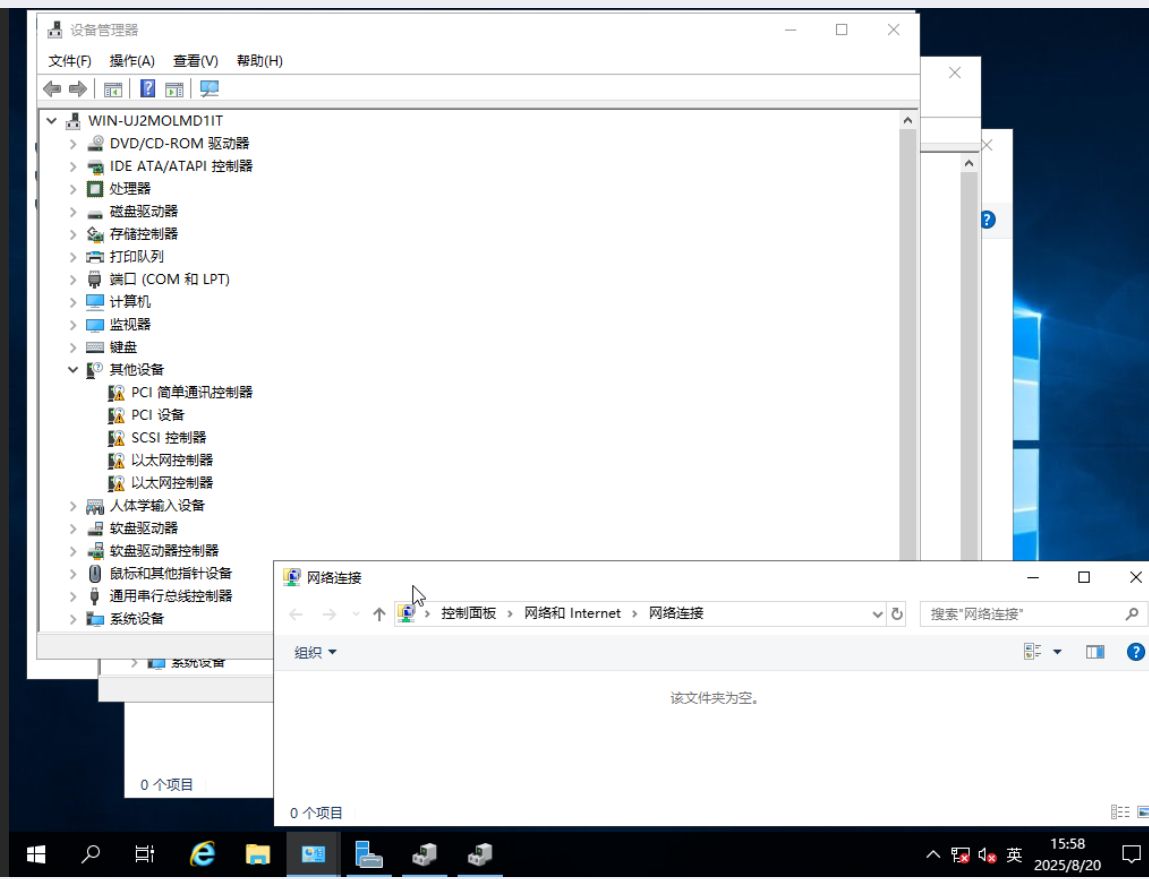Click the 英 input method indicator
Image resolution: width=1149 pixels, height=879 pixels.
click(1014, 855)
